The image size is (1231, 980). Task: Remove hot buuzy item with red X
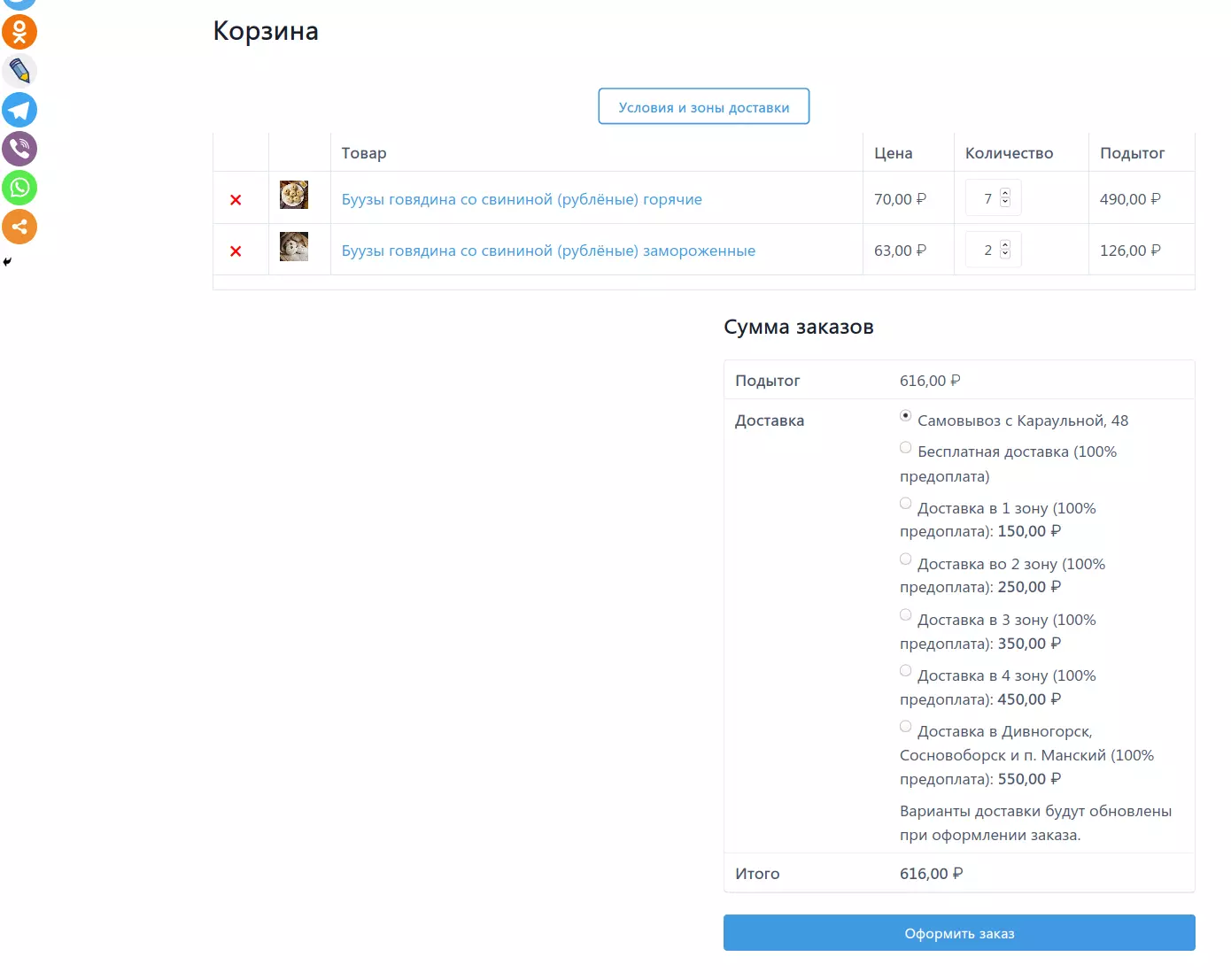236,200
